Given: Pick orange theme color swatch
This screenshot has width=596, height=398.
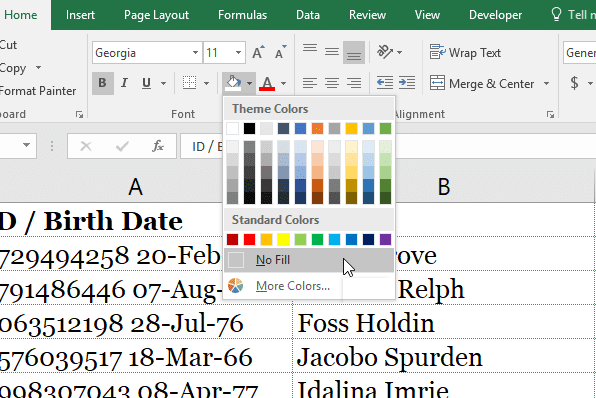Looking at the screenshot, I should [317, 128].
